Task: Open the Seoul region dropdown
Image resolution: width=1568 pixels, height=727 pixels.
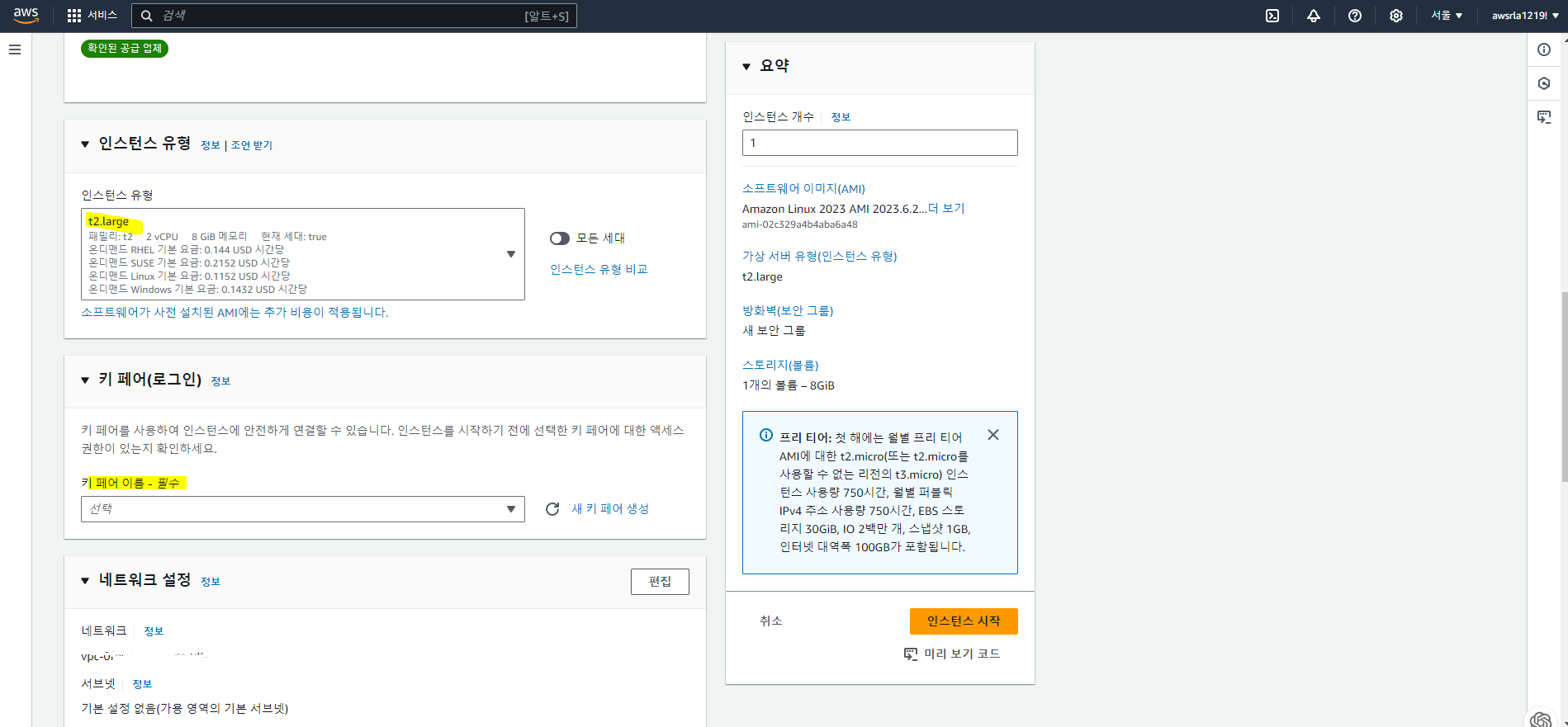Action: 1447,16
